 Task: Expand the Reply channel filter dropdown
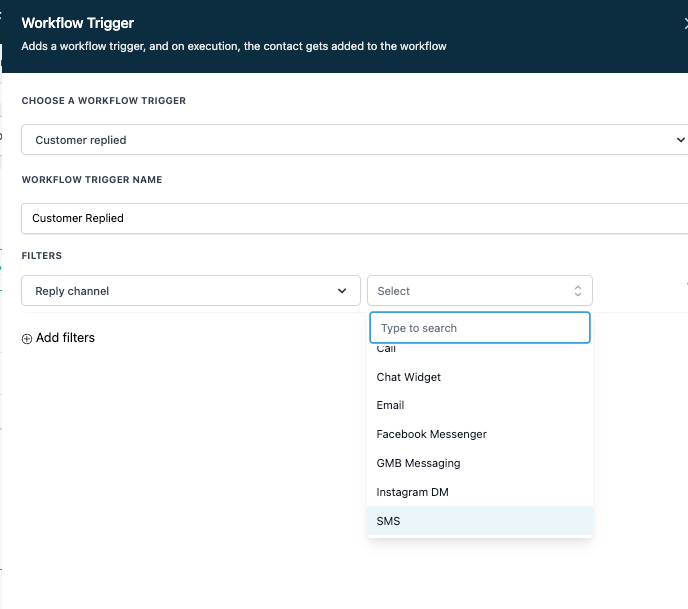[x=190, y=291]
